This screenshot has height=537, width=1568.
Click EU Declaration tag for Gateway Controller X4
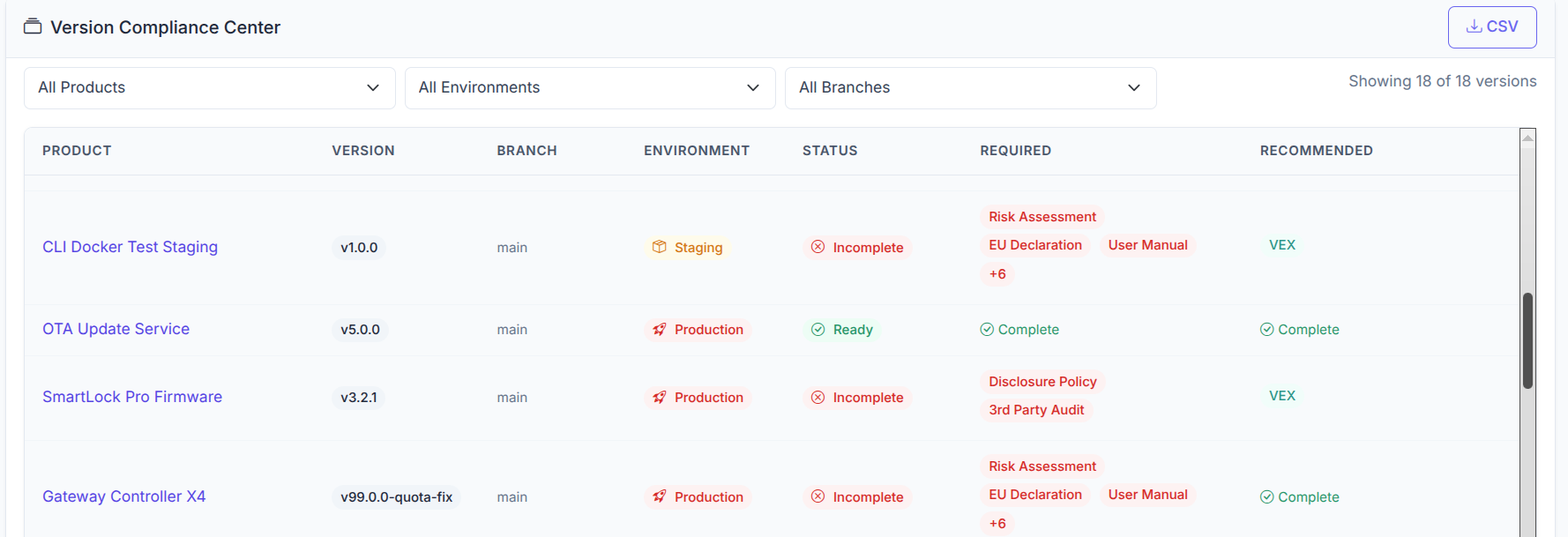tap(1035, 494)
